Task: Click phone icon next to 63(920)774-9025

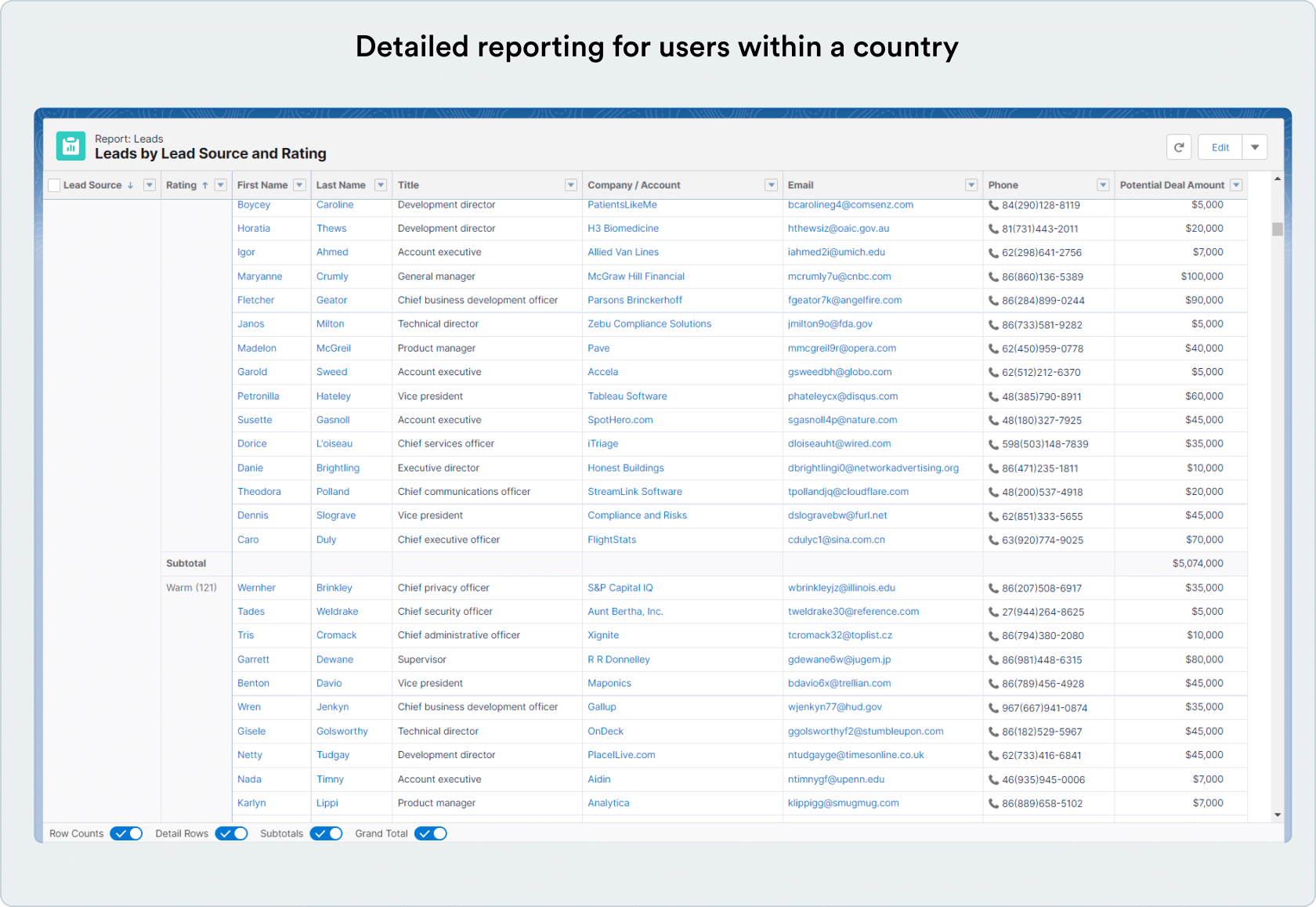Action: (993, 540)
